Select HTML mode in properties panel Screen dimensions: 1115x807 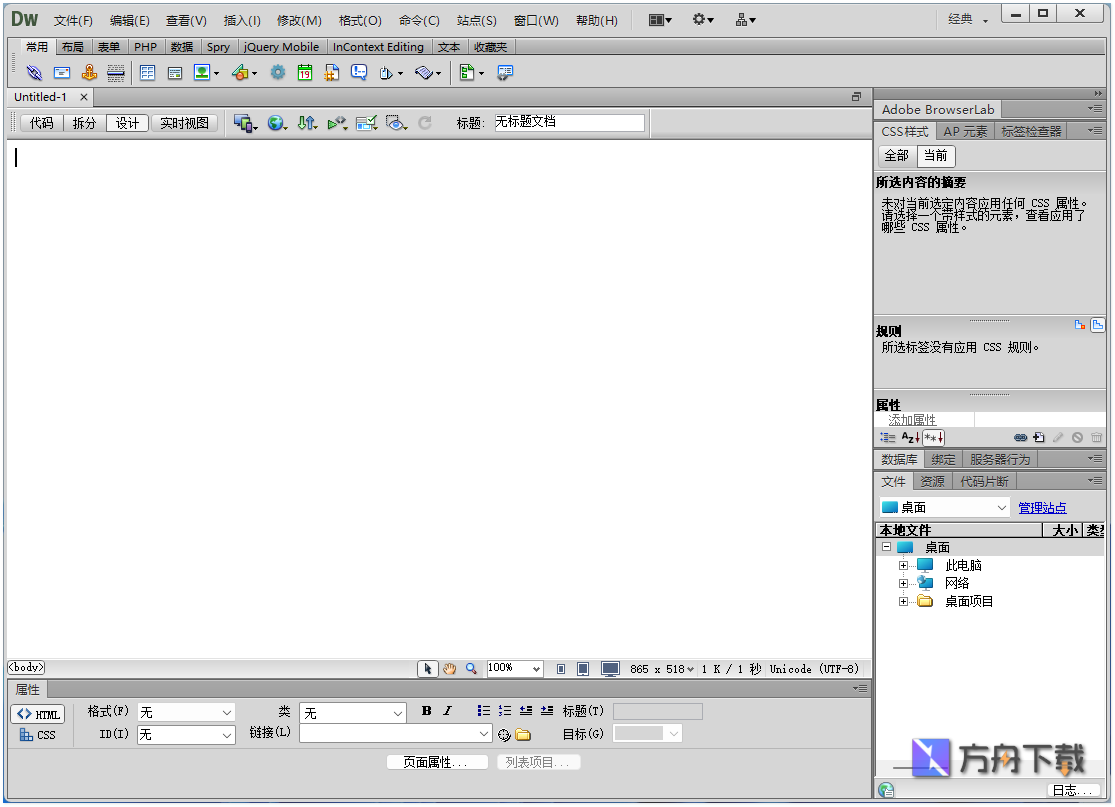tap(38, 715)
